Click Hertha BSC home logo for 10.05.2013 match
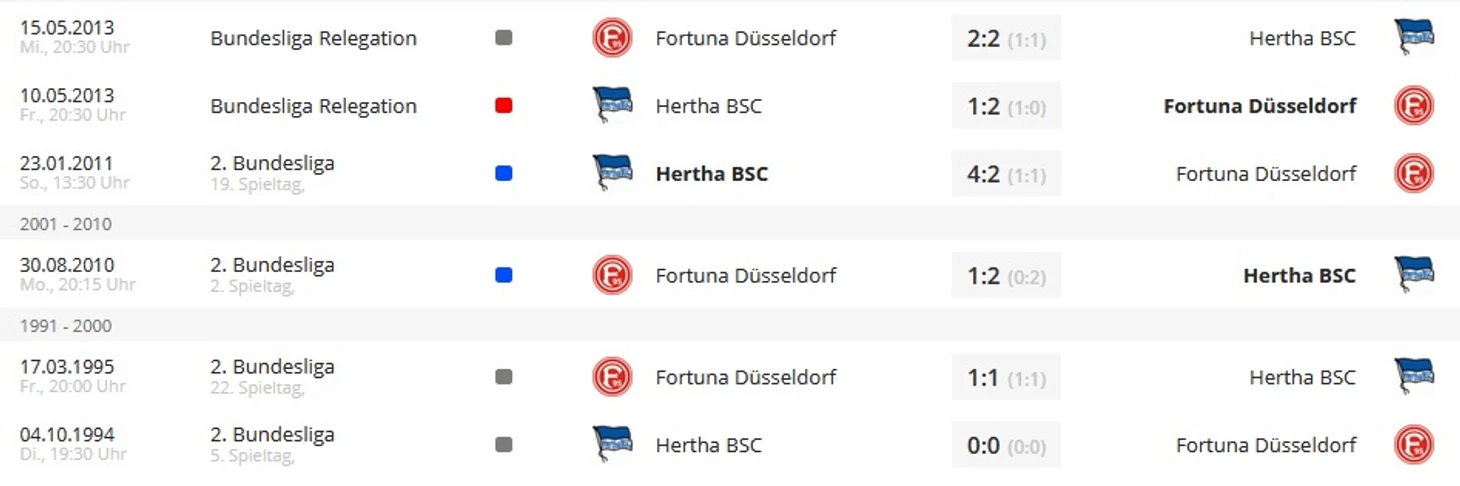1460x486 pixels. 612,105
